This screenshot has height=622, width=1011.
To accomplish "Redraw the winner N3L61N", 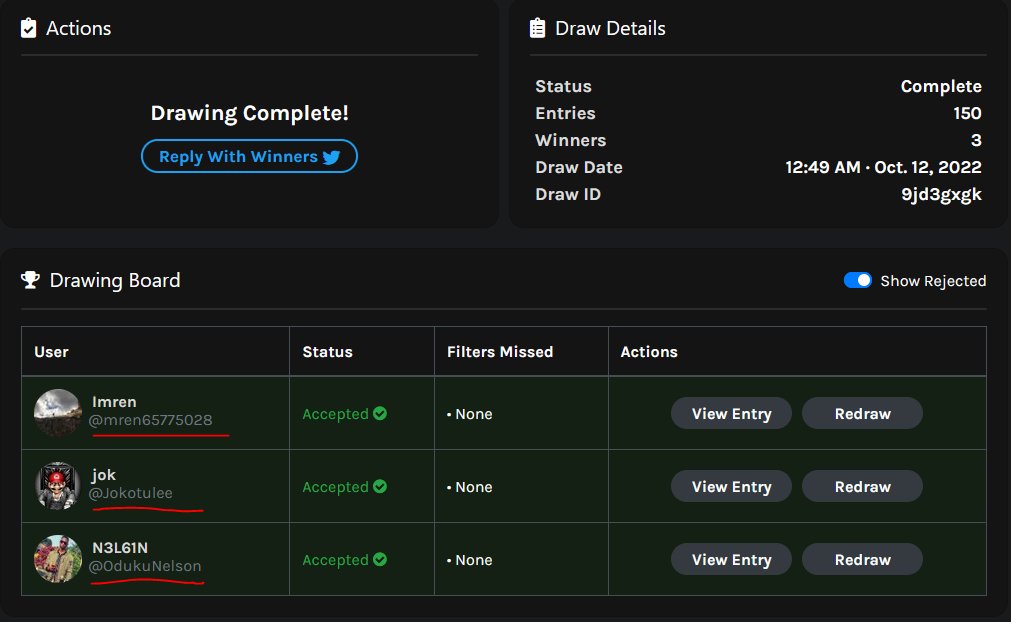I will (x=862, y=559).
